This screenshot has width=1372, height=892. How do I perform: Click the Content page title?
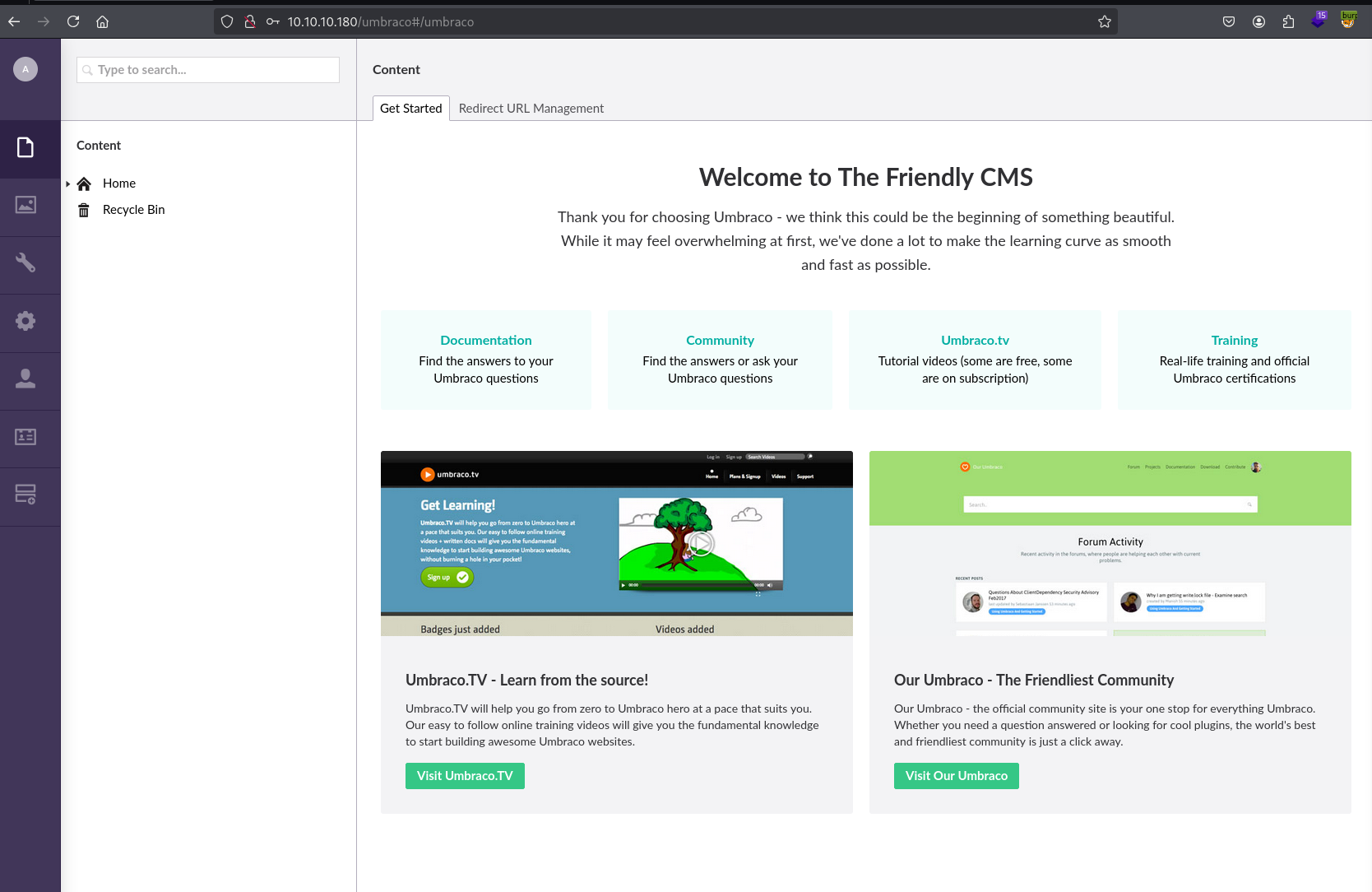pos(396,70)
